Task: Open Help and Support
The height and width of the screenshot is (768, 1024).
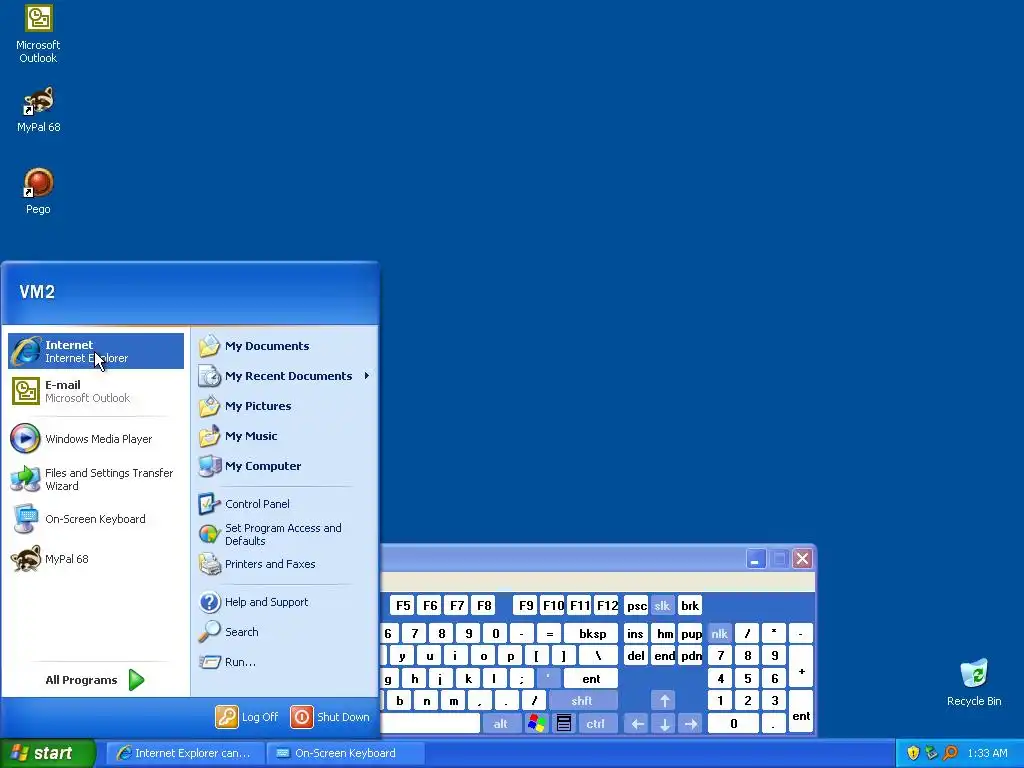Action: 285,602
